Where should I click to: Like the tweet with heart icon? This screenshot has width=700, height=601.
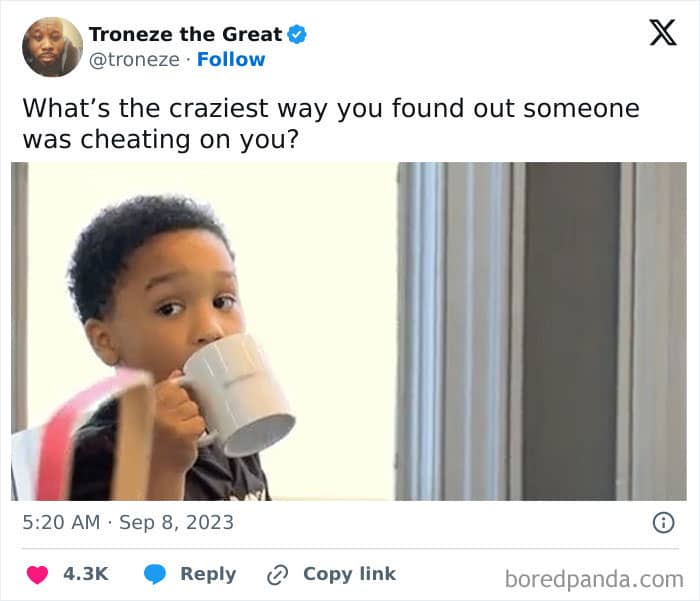pos(37,574)
